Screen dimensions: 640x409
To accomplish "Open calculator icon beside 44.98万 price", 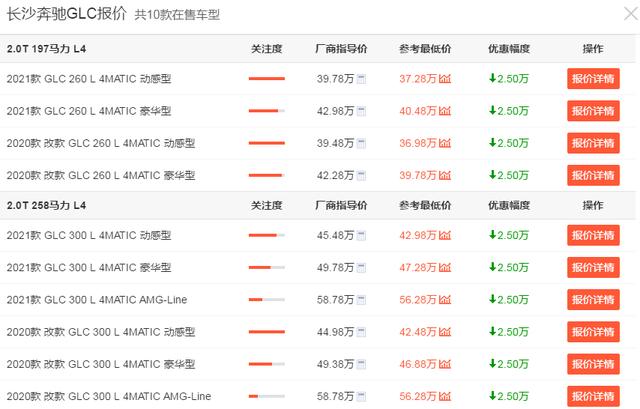I will 361,333.
